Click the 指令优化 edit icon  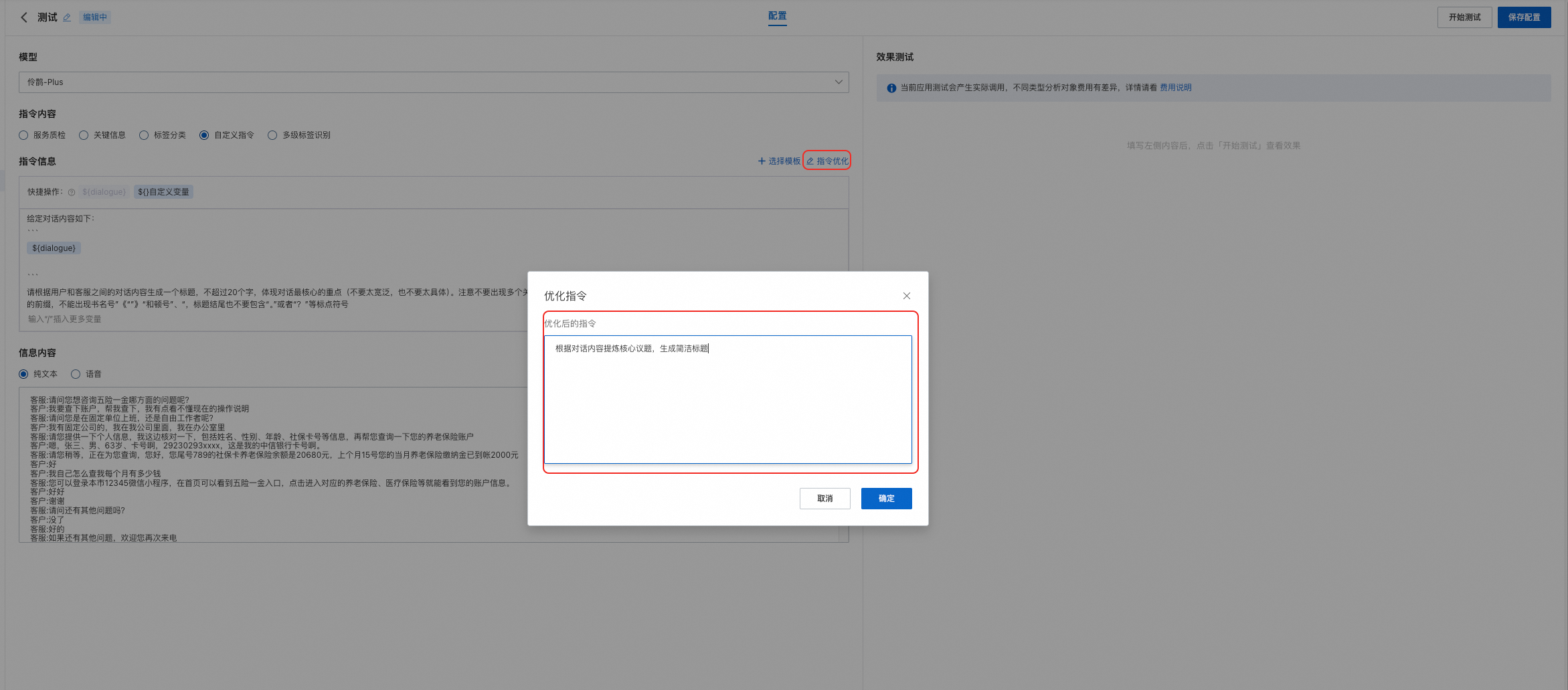(810, 161)
